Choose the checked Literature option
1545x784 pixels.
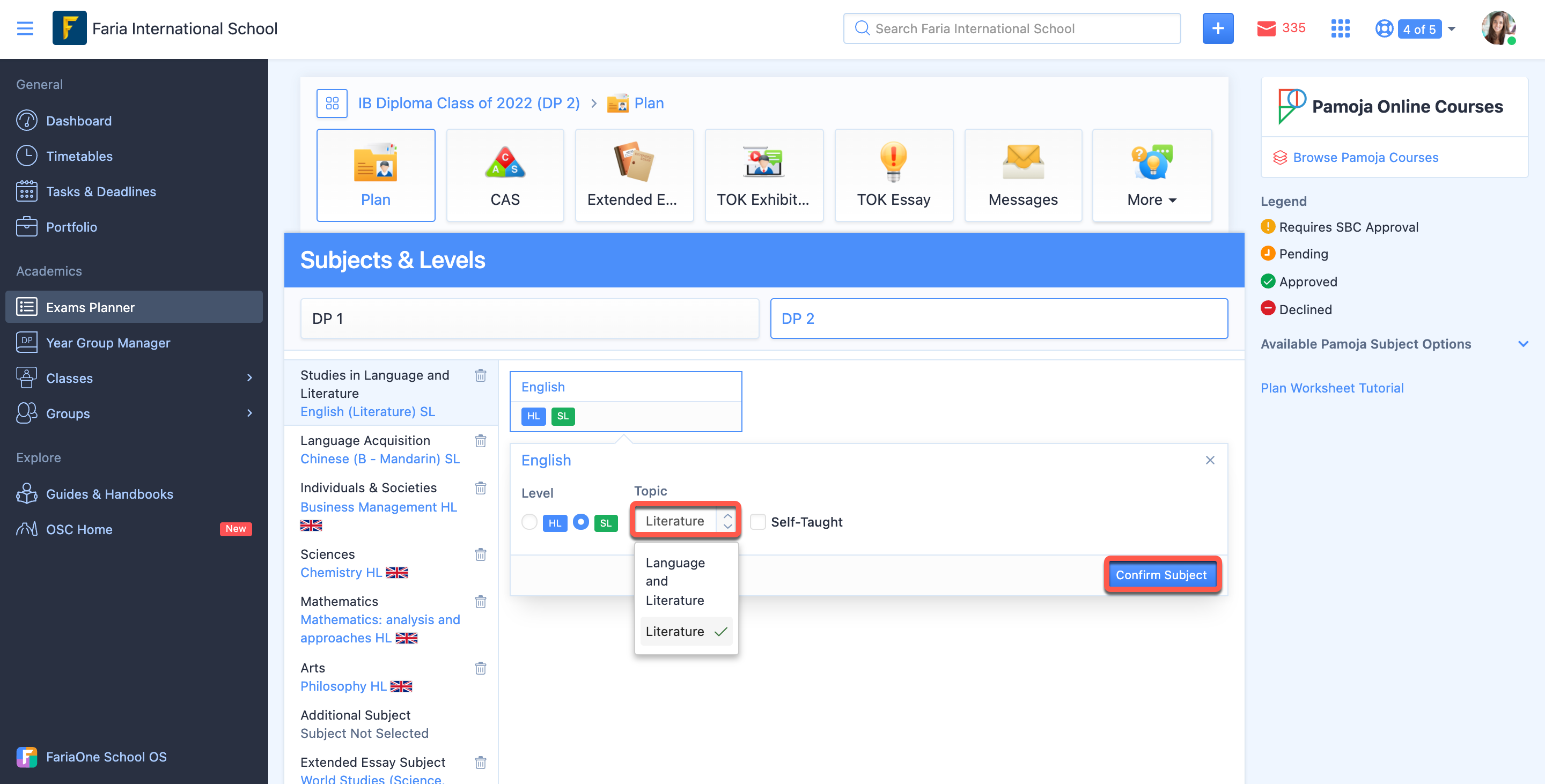pos(686,631)
